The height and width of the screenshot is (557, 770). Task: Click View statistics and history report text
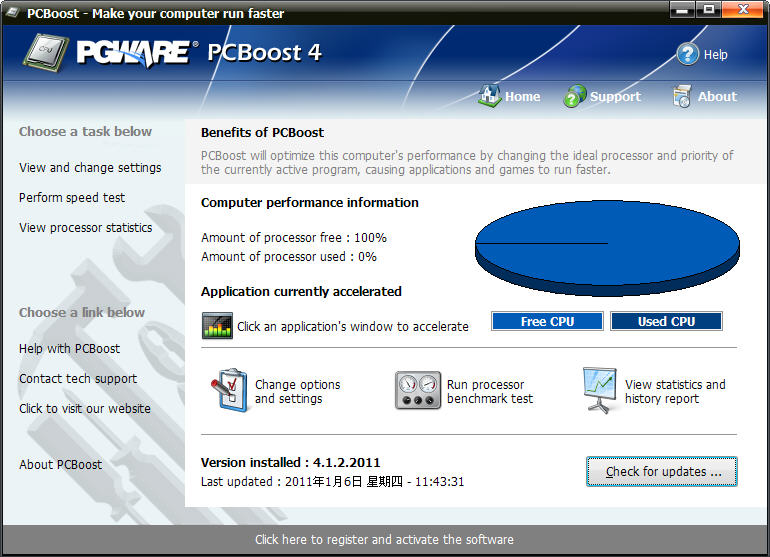[x=675, y=391]
